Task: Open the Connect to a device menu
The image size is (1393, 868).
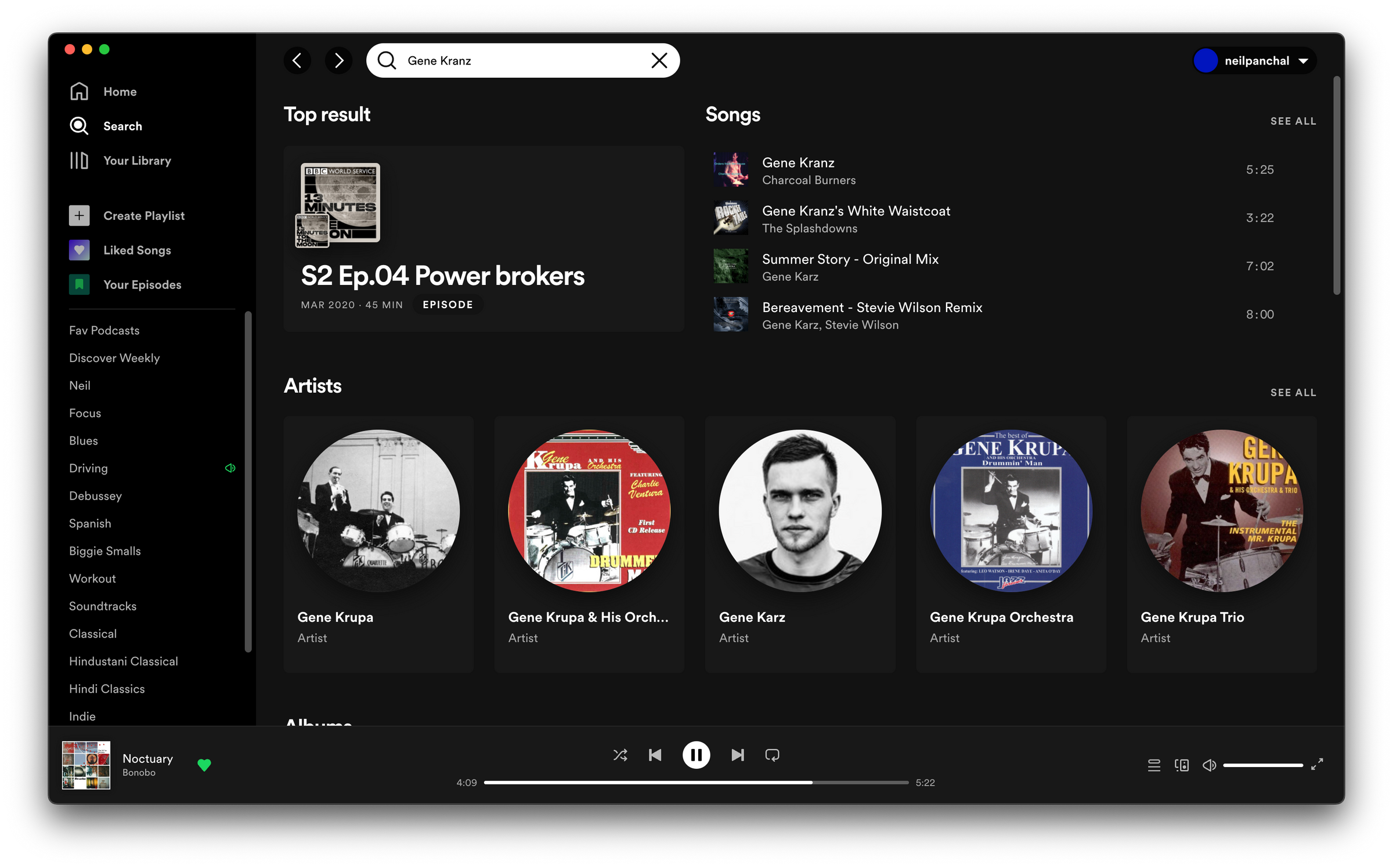Action: 1181,765
